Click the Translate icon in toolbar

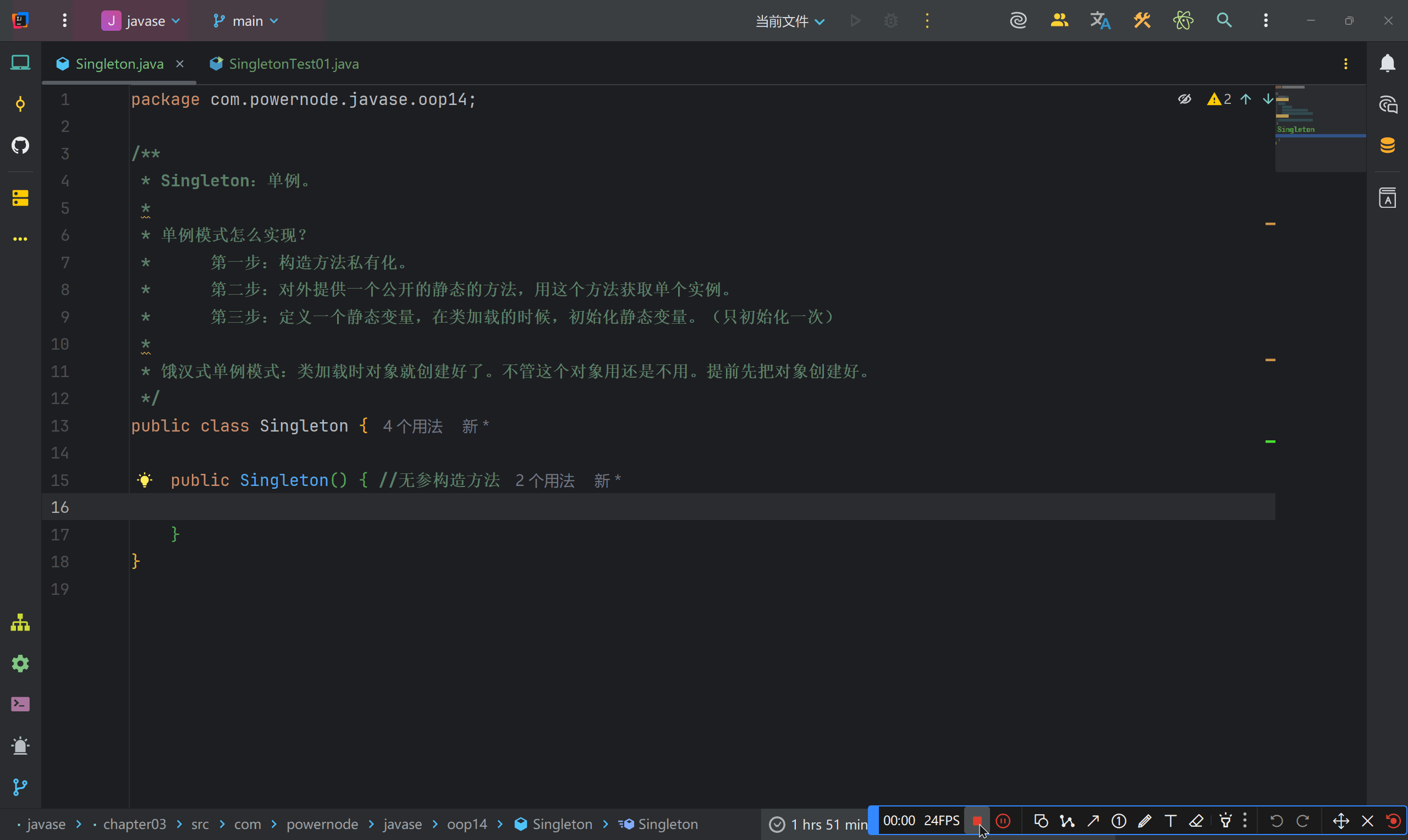1101,21
